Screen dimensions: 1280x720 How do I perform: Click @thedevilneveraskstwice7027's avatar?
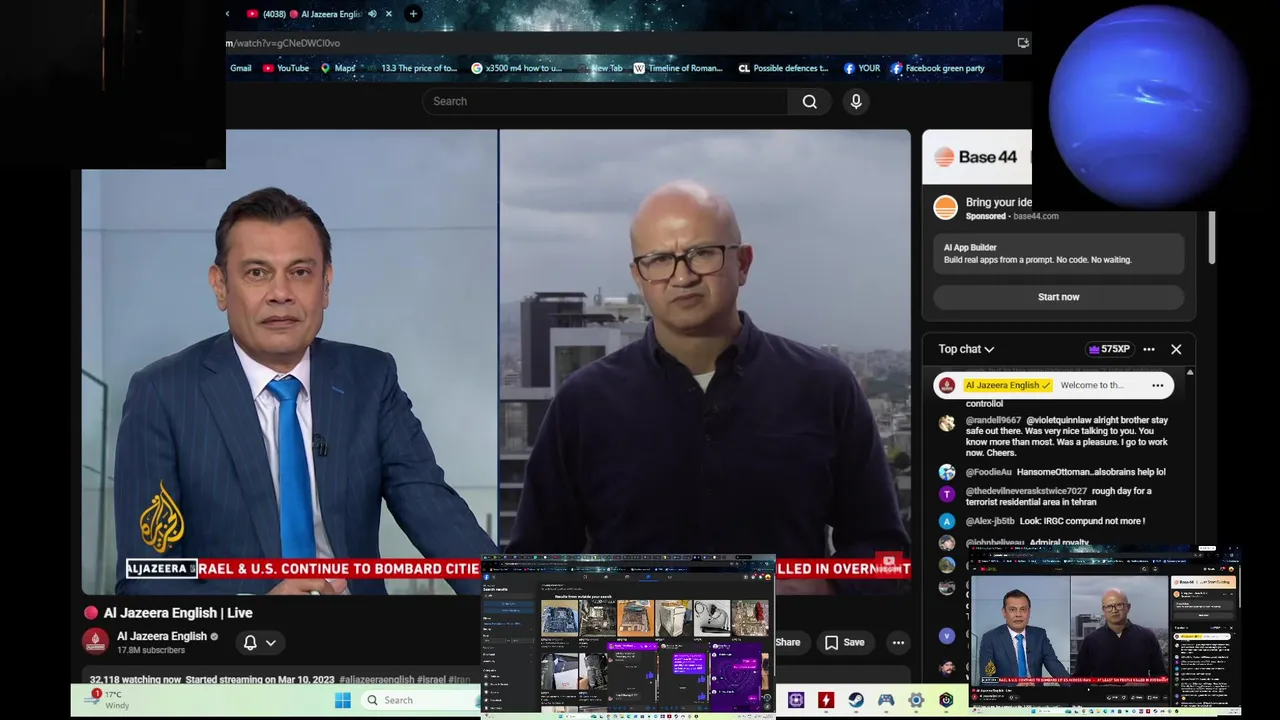pyautogui.click(x=946, y=494)
